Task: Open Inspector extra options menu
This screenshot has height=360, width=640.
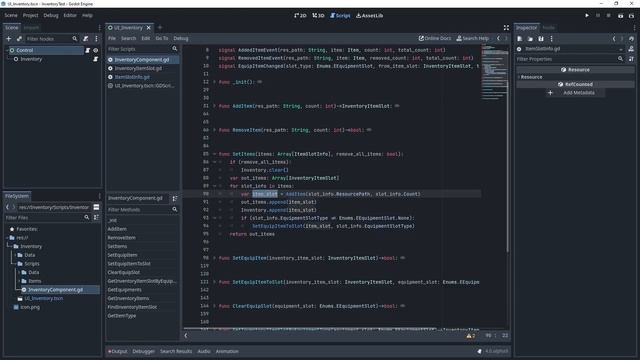Action: pos(551,39)
